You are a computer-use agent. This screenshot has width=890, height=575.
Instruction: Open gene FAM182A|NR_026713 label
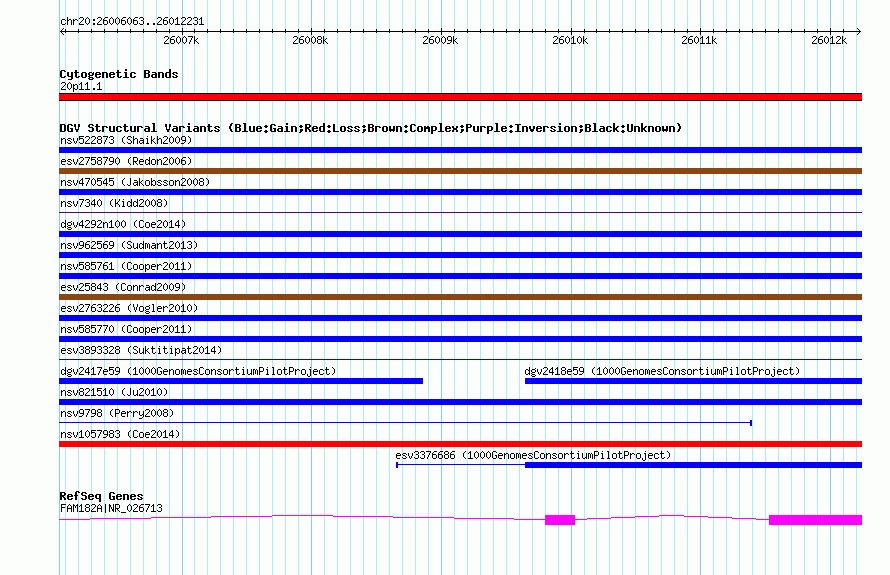click(x=111, y=508)
